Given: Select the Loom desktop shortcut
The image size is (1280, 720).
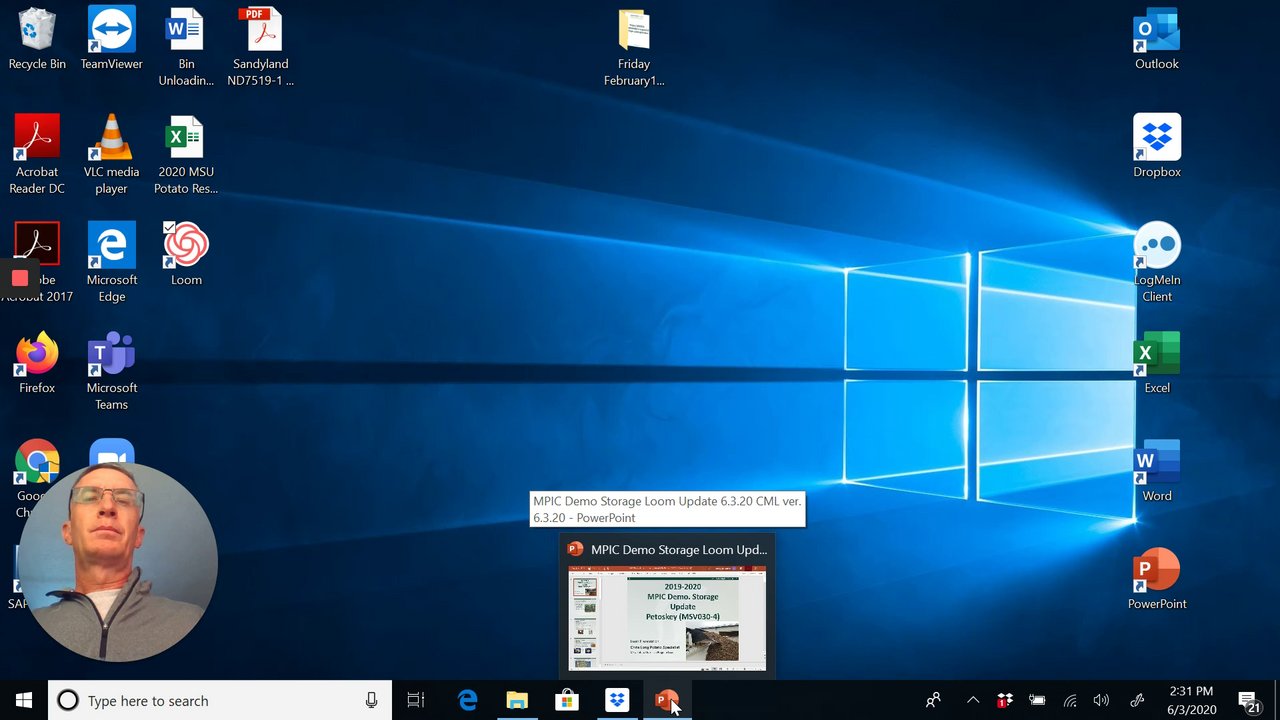Looking at the screenshot, I should tap(186, 254).
